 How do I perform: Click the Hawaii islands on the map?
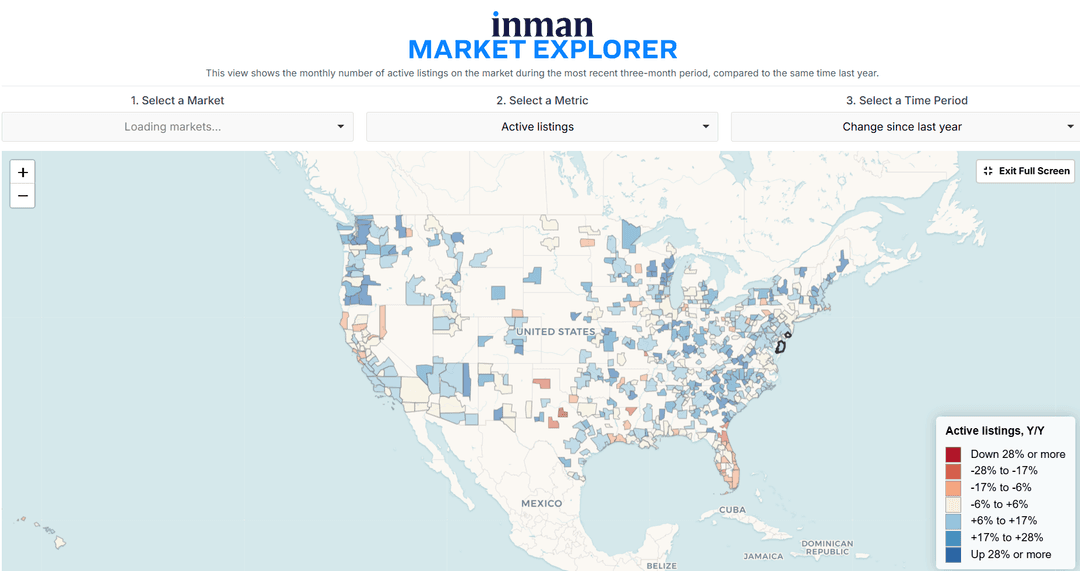(43, 531)
